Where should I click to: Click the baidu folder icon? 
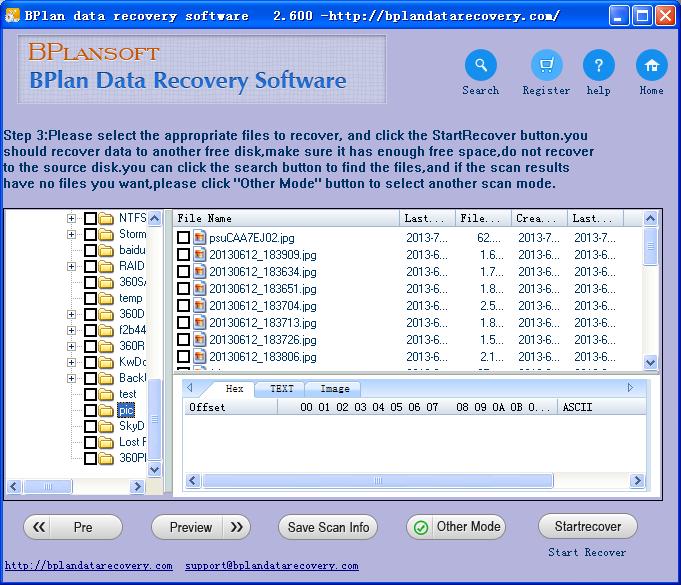point(106,251)
